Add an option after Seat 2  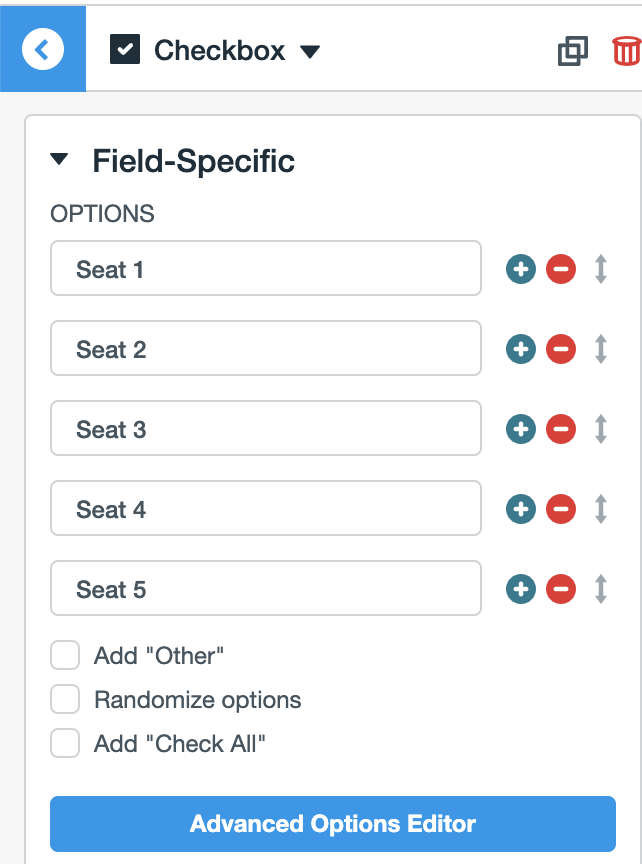coord(521,349)
